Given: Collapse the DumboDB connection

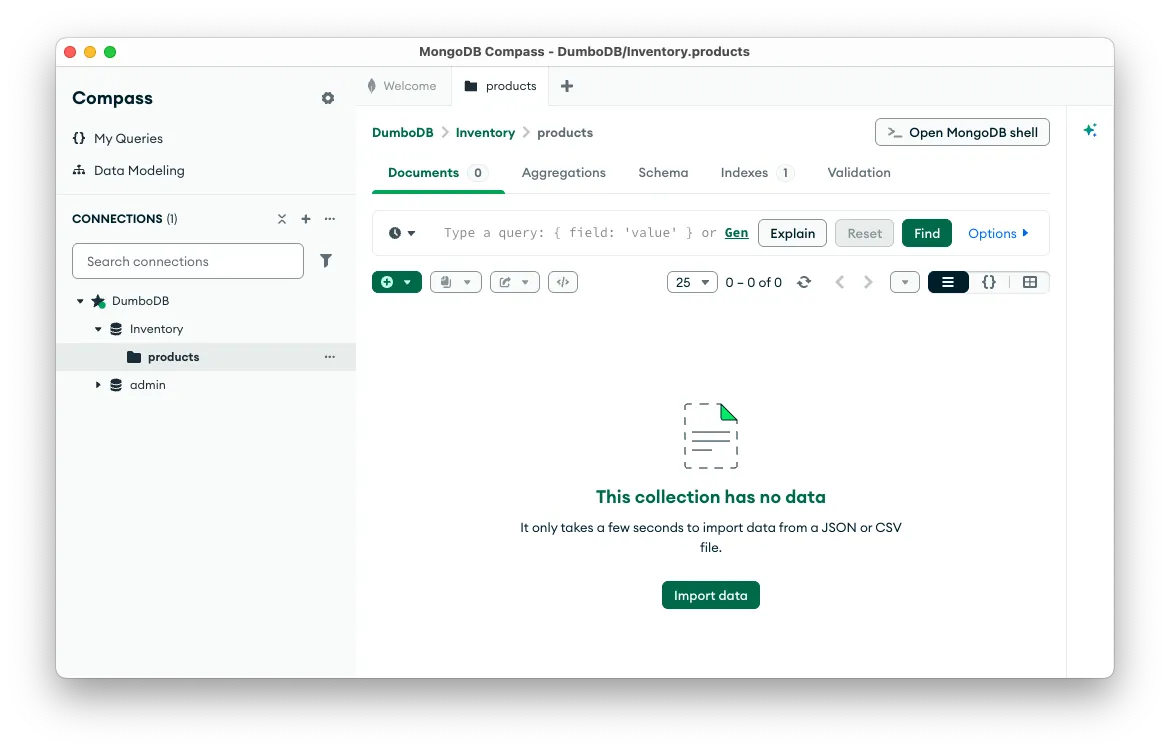Looking at the screenshot, I should [x=80, y=301].
